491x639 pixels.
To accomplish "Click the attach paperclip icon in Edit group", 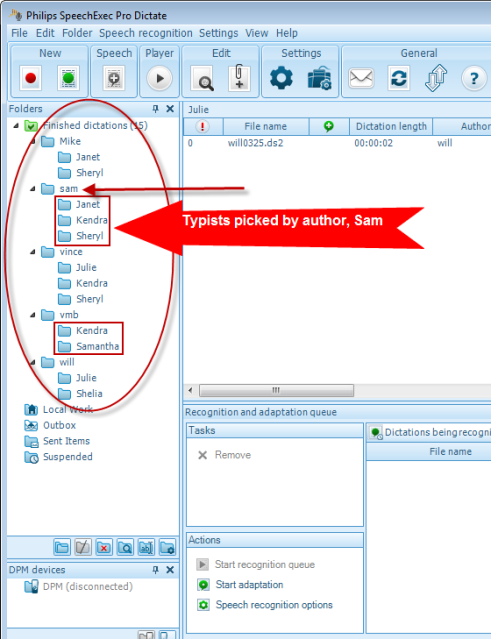I will click(239, 77).
